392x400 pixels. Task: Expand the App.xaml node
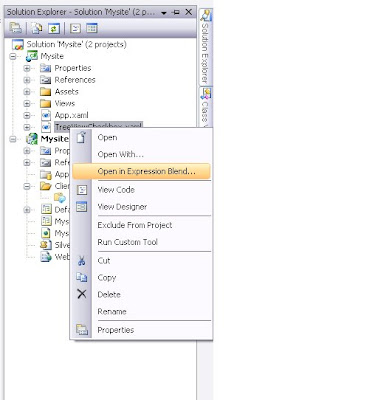click(27, 115)
